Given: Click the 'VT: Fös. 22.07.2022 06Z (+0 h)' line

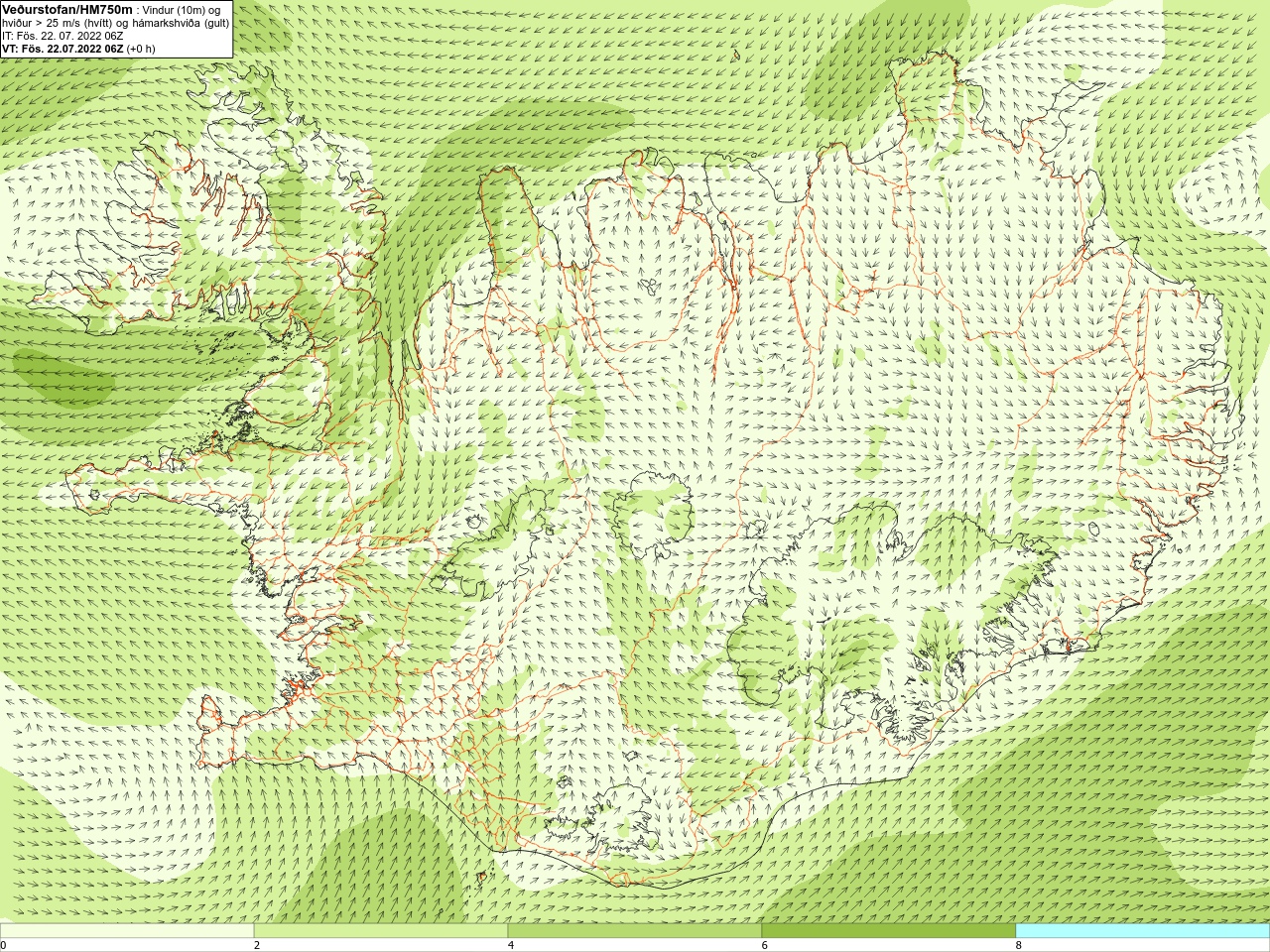Looking at the screenshot, I should click(78, 49).
